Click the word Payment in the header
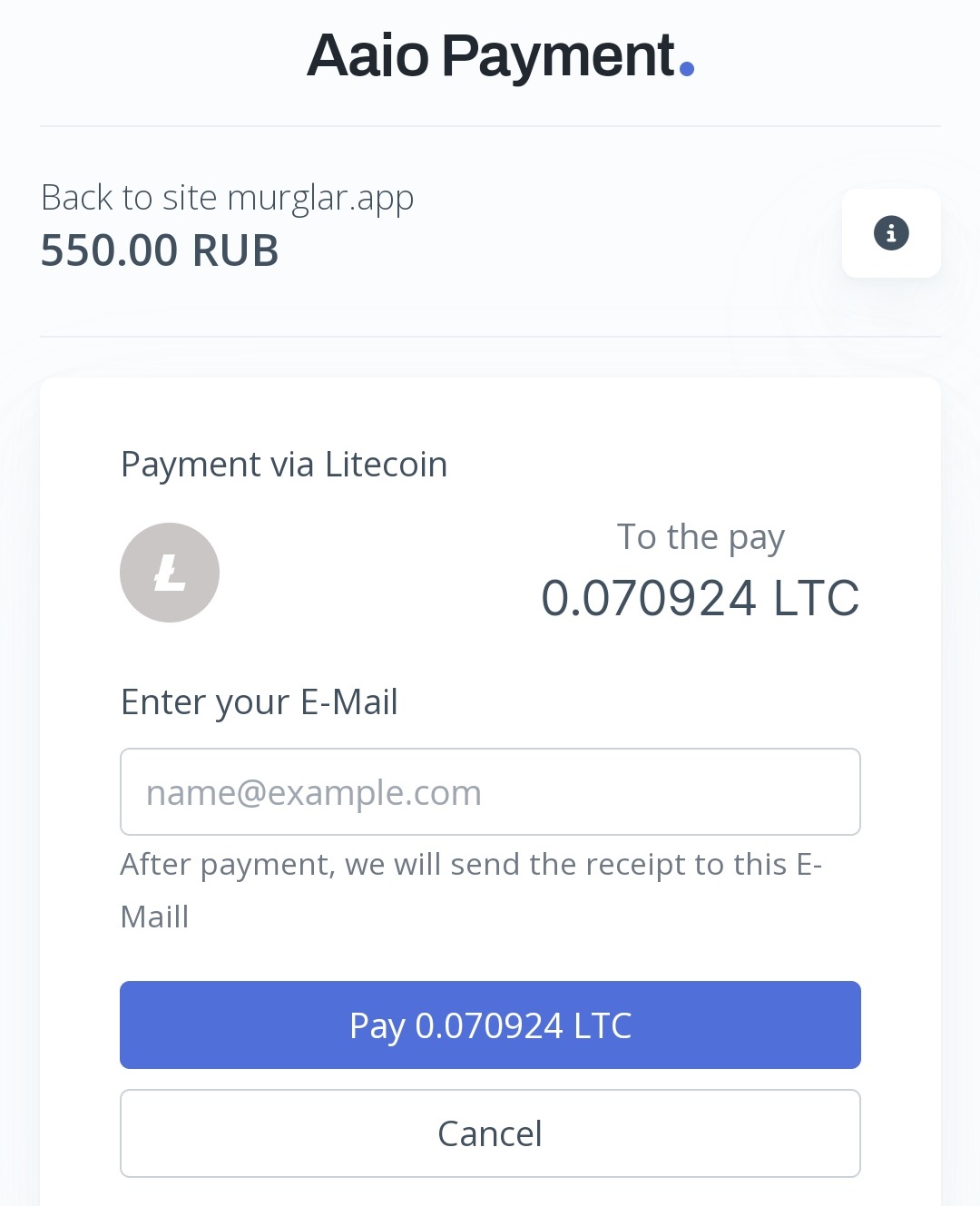This screenshot has width=980, height=1206. tap(558, 56)
